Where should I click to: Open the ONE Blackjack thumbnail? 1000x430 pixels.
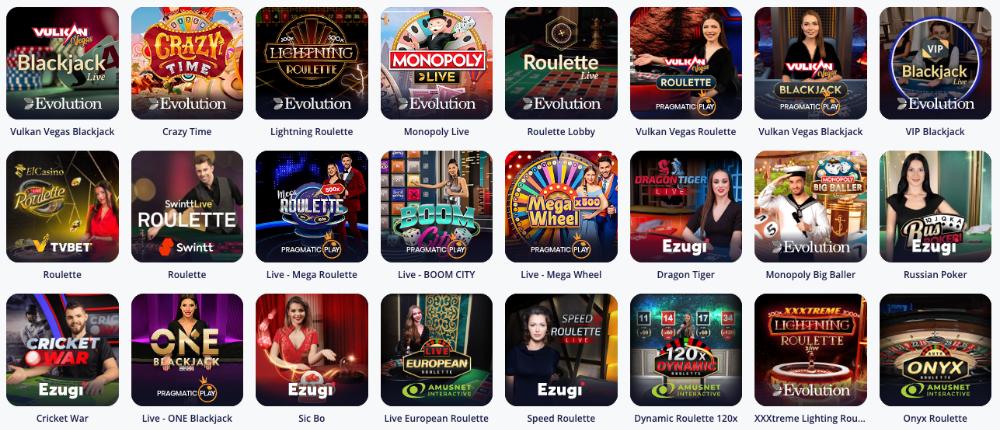(187, 350)
